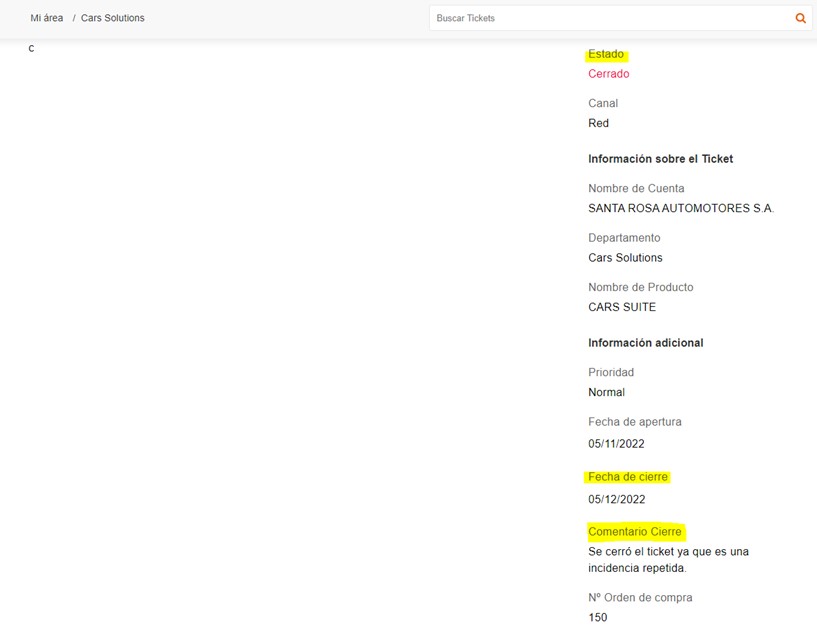The width and height of the screenshot is (817, 635).
Task: Click the product name CARS SUITE
Action: point(622,307)
